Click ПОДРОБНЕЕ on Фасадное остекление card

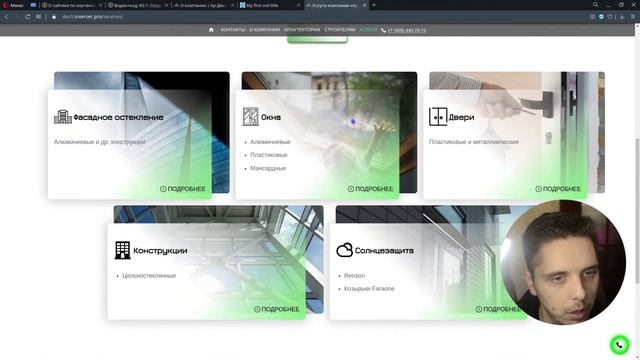coord(183,189)
